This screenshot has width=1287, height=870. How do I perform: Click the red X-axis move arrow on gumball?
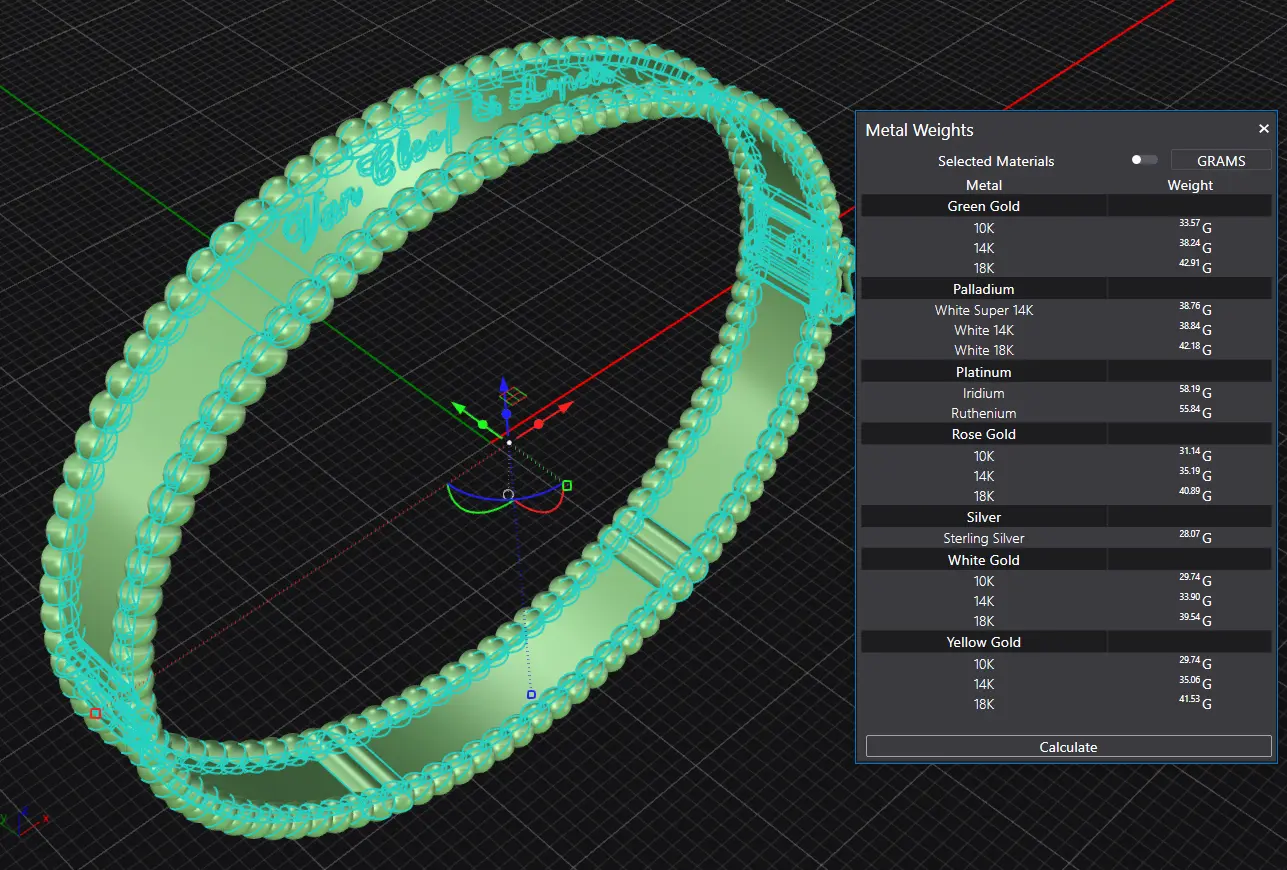(x=565, y=407)
